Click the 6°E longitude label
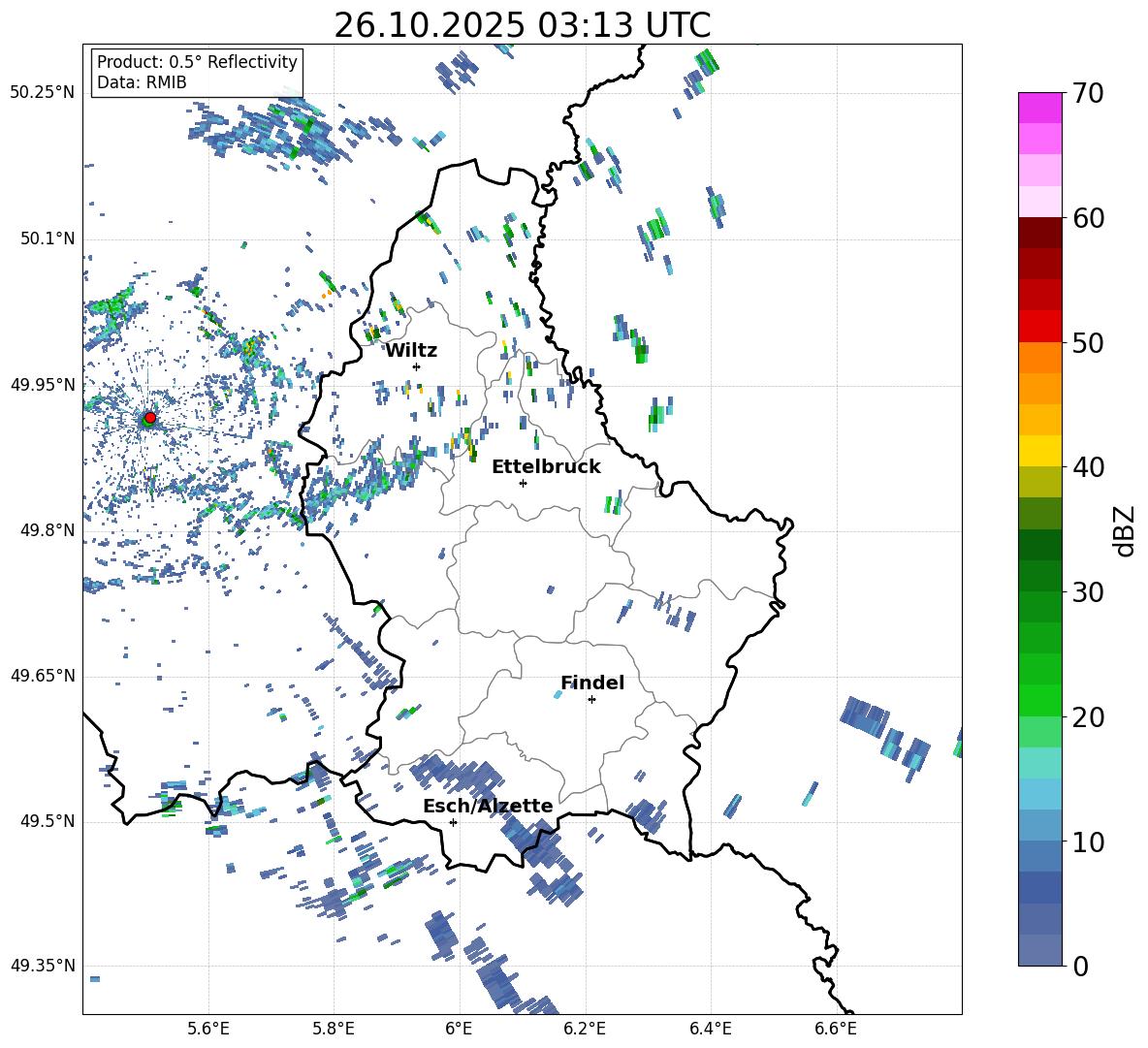 tap(459, 1029)
